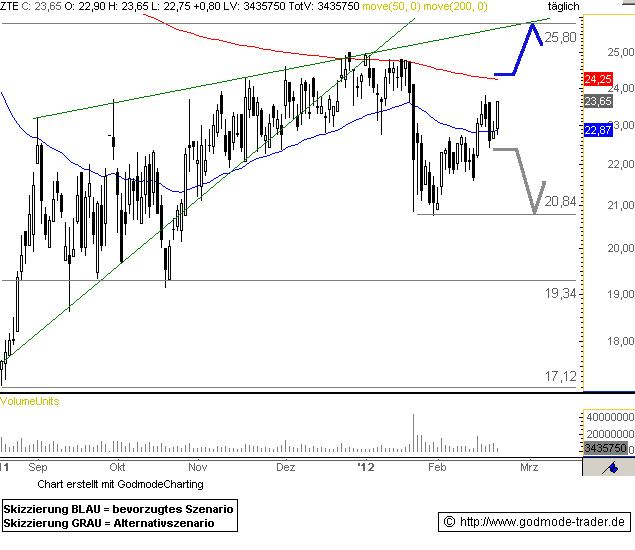Click the pen drawing tool icon
The image size is (635, 550).
(x=609, y=468)
